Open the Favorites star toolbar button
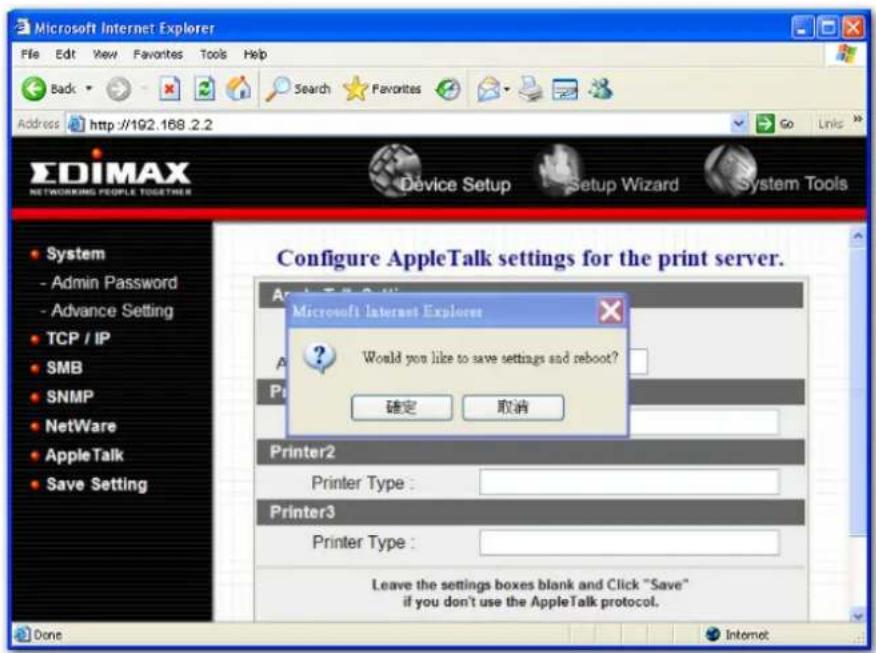This screenshot has width=876, height=653. pos(382,89)
